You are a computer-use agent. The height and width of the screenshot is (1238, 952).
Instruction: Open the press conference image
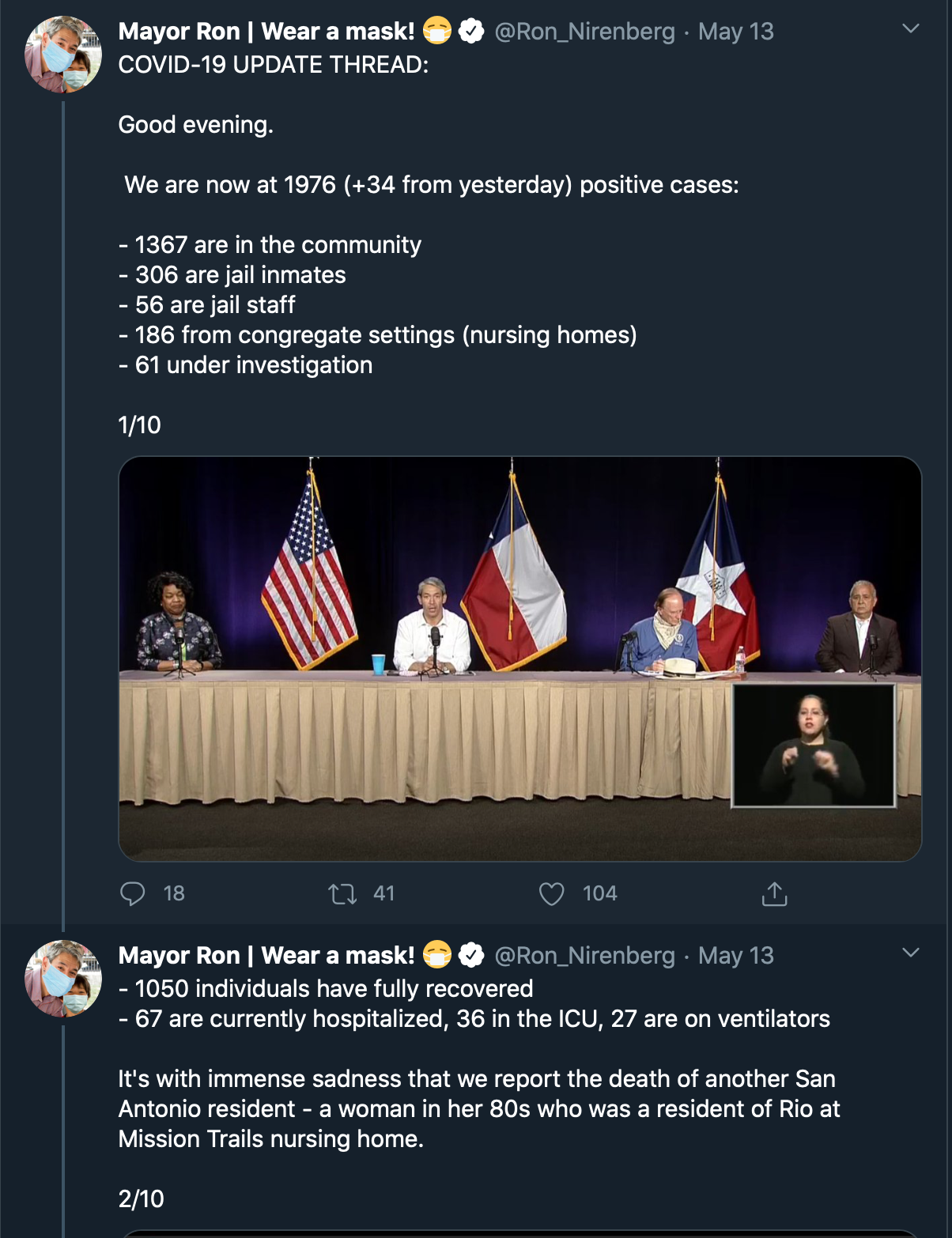pos(519,658)
